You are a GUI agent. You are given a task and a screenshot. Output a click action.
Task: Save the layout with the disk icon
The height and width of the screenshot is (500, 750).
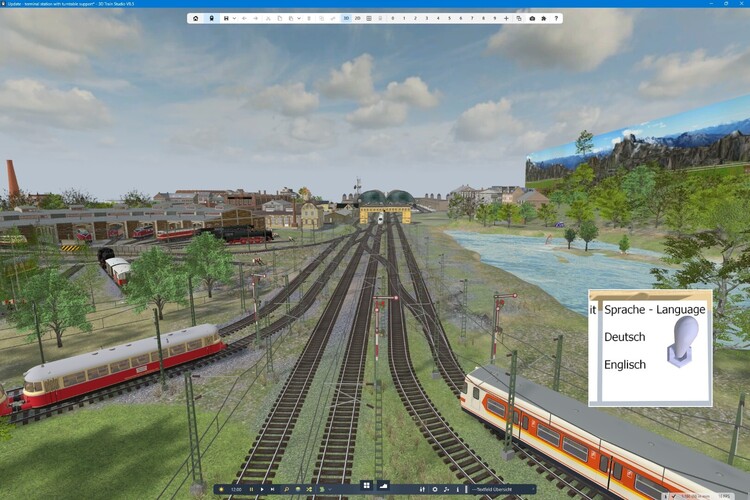click(x=226, y=18)
